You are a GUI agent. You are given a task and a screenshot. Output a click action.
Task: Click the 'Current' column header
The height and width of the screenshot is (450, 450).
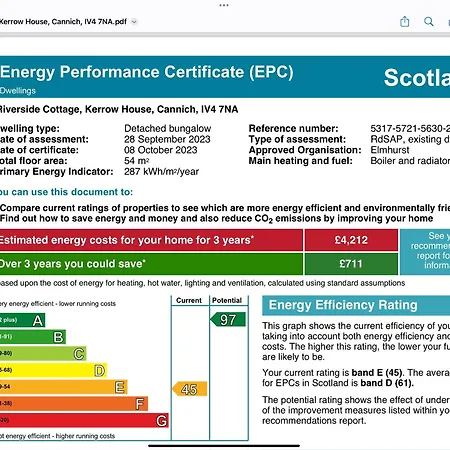(x=189, y=300)
